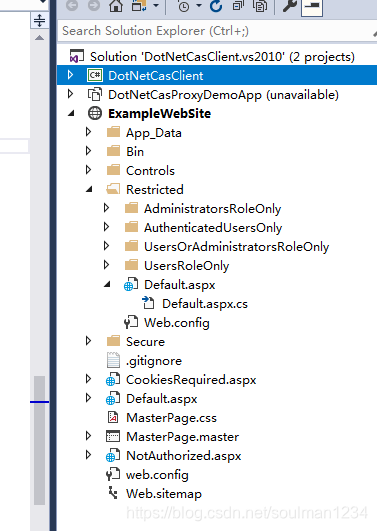
Task: Select Solution 'DotNetCasClient.vs2010' node
Action: click(222, 57)
